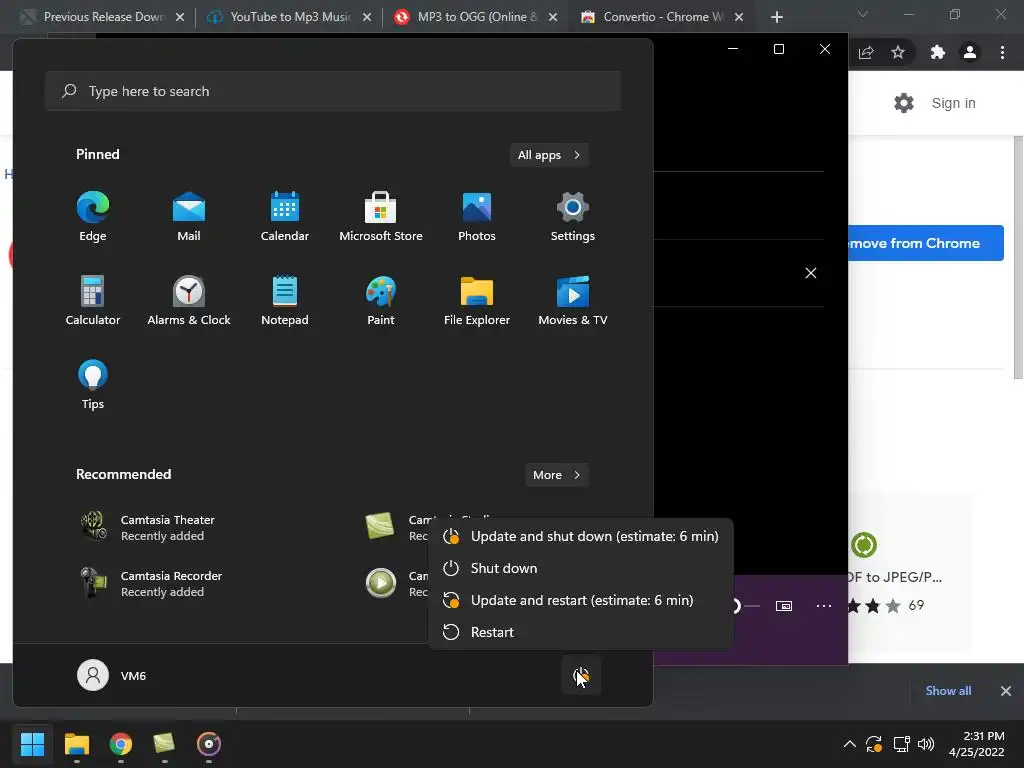Switch to Previous Release Downloads tab
The width and height of the screenshot is (1024, 768).
coord(103,17)
